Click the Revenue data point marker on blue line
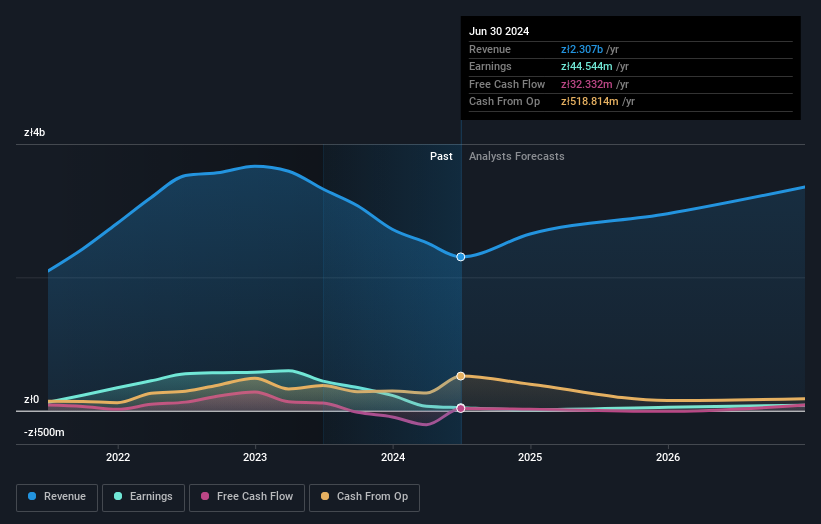Viewport: 821px width, 524px height. pos(461,257)
